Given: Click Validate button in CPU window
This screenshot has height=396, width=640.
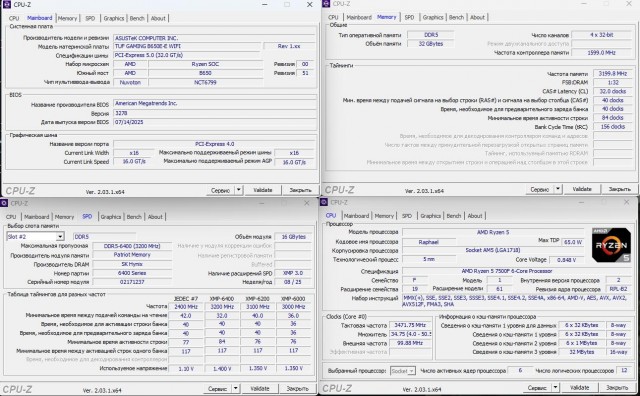Looking at the screenshot, I should [x=579, y=387].
